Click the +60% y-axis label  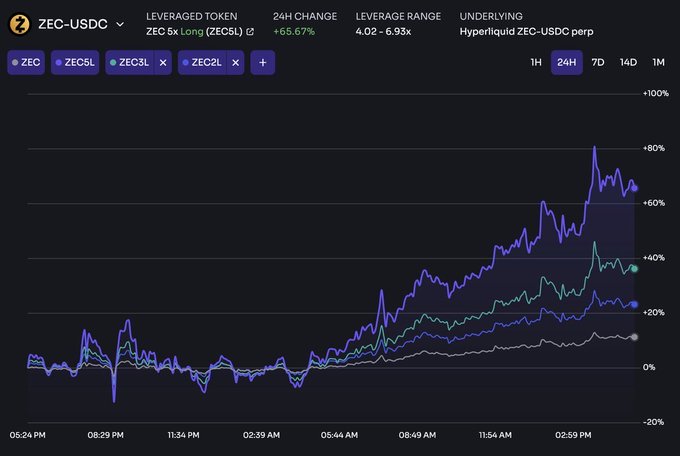coord(654,203)
